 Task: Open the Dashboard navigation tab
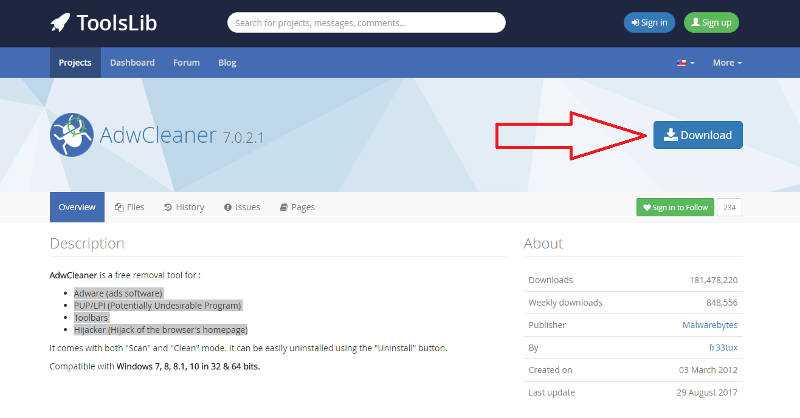click(x=132, y=63)
